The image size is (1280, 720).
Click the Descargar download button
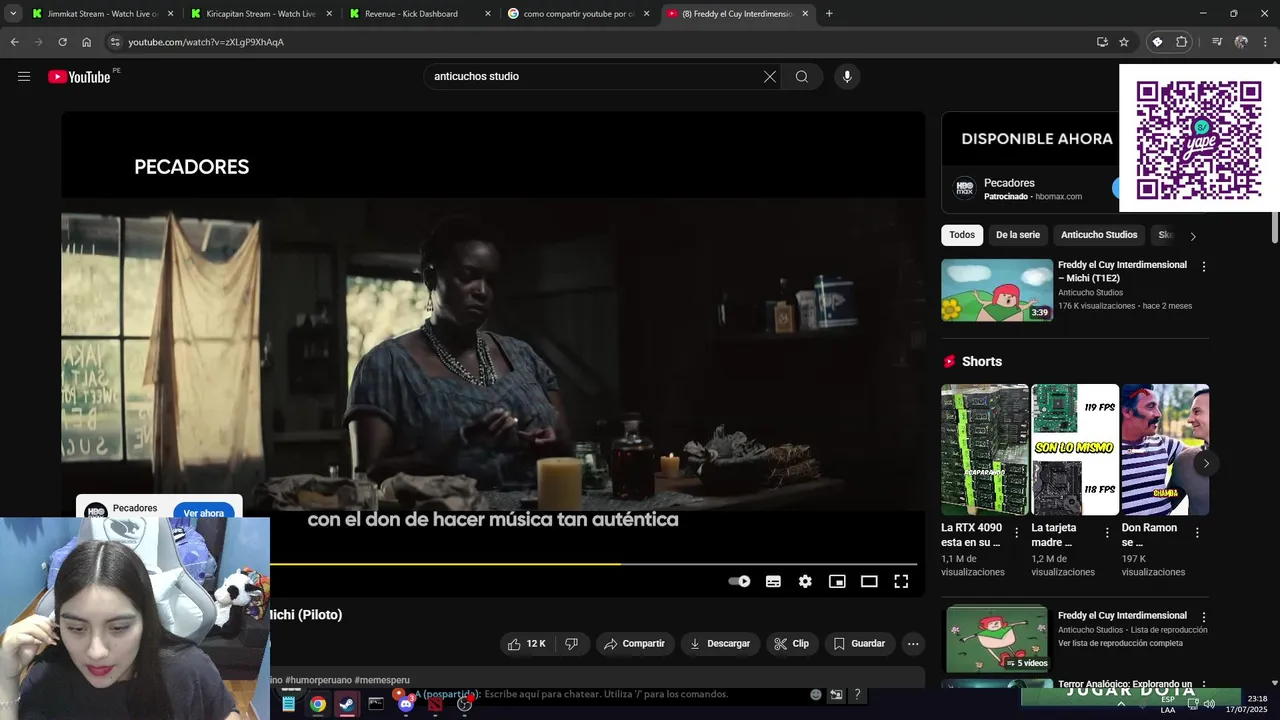click(719, 644)
